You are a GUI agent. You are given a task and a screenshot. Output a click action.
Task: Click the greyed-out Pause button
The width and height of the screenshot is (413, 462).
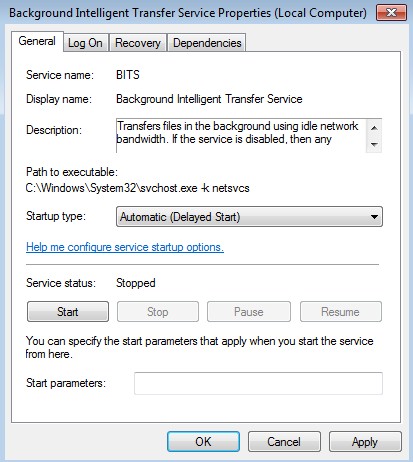point(249,312)
